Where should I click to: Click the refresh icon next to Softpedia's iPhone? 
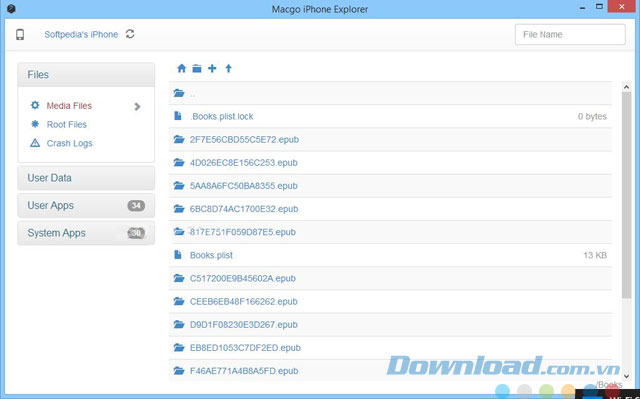(x=130, y=34)
